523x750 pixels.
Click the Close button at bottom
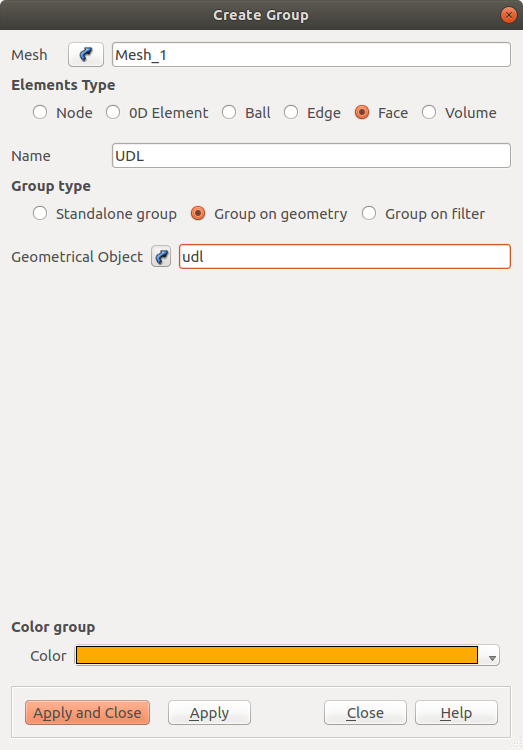click(x=365, y=713)
